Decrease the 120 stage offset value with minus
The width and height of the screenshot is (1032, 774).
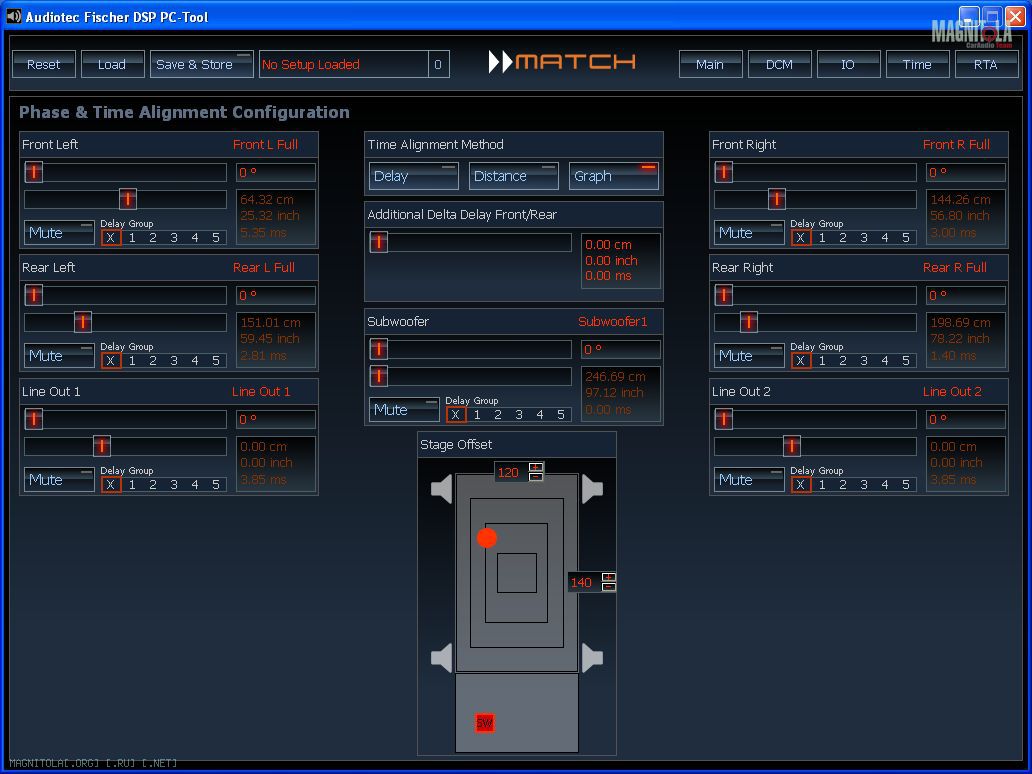[x=536, y=477]
